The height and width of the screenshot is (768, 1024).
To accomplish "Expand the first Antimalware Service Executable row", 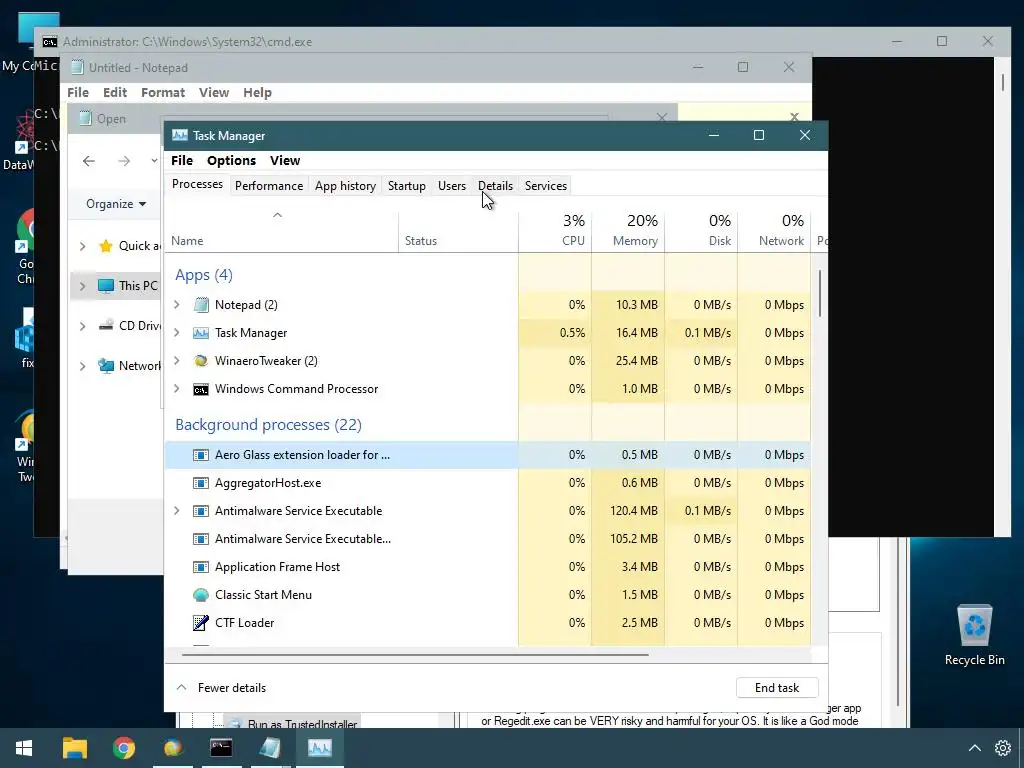I will (177, 511).
